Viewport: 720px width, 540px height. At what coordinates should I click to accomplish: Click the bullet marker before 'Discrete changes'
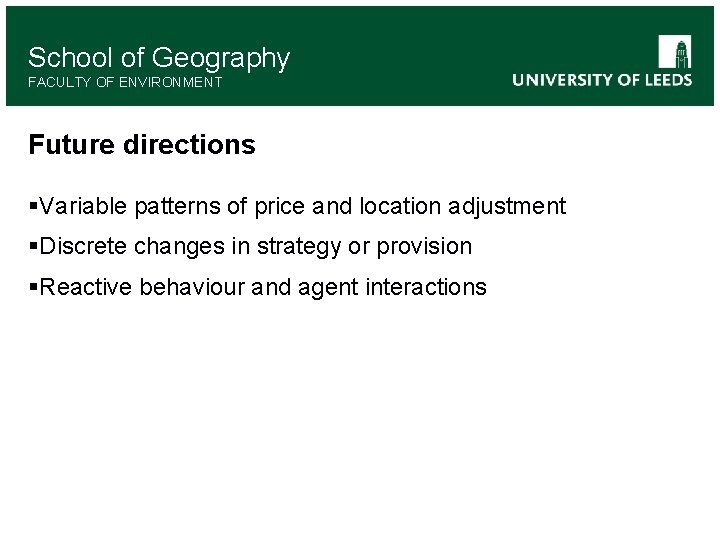click(33, 245)
